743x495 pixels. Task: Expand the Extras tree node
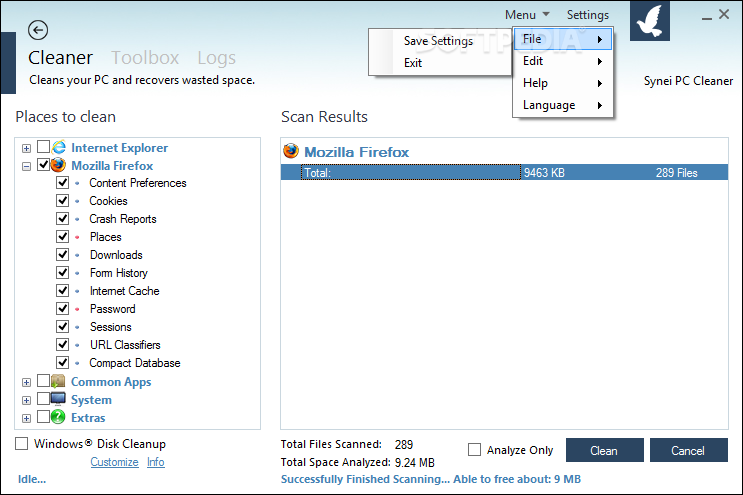[x=27, y=418]
